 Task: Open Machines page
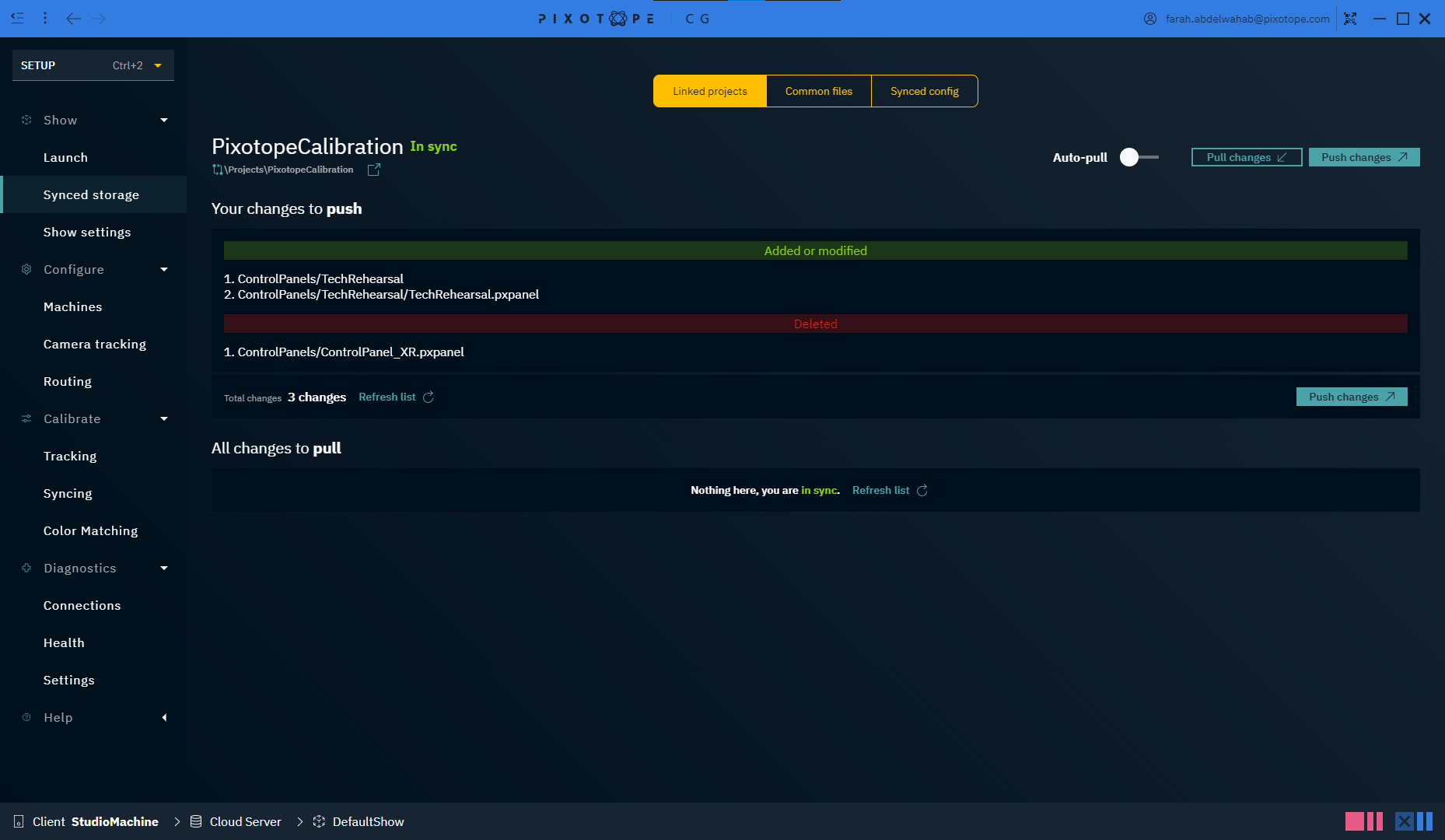[x=93, y=306]
